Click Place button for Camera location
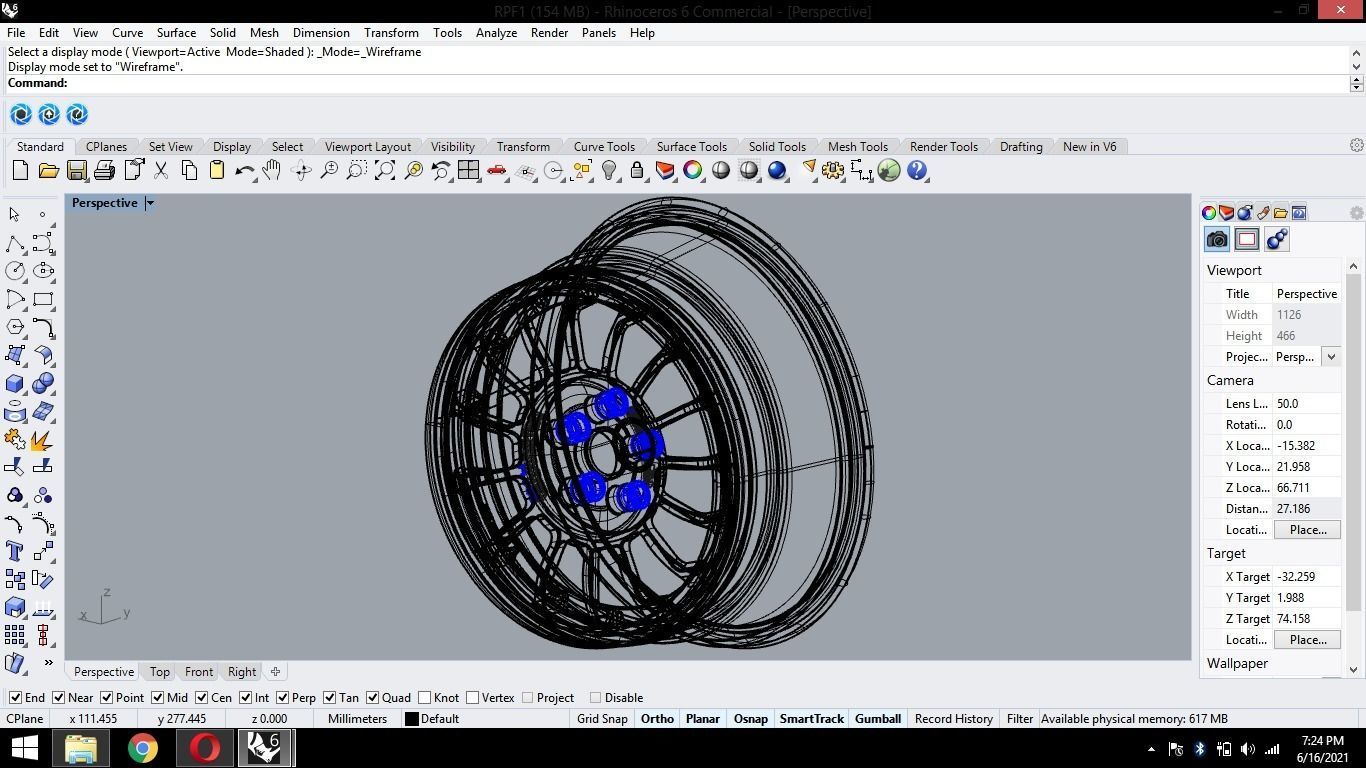 [1307, 530]
